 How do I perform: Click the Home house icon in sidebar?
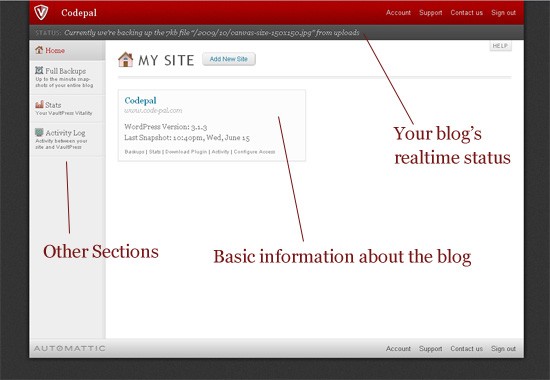point(39,50)
